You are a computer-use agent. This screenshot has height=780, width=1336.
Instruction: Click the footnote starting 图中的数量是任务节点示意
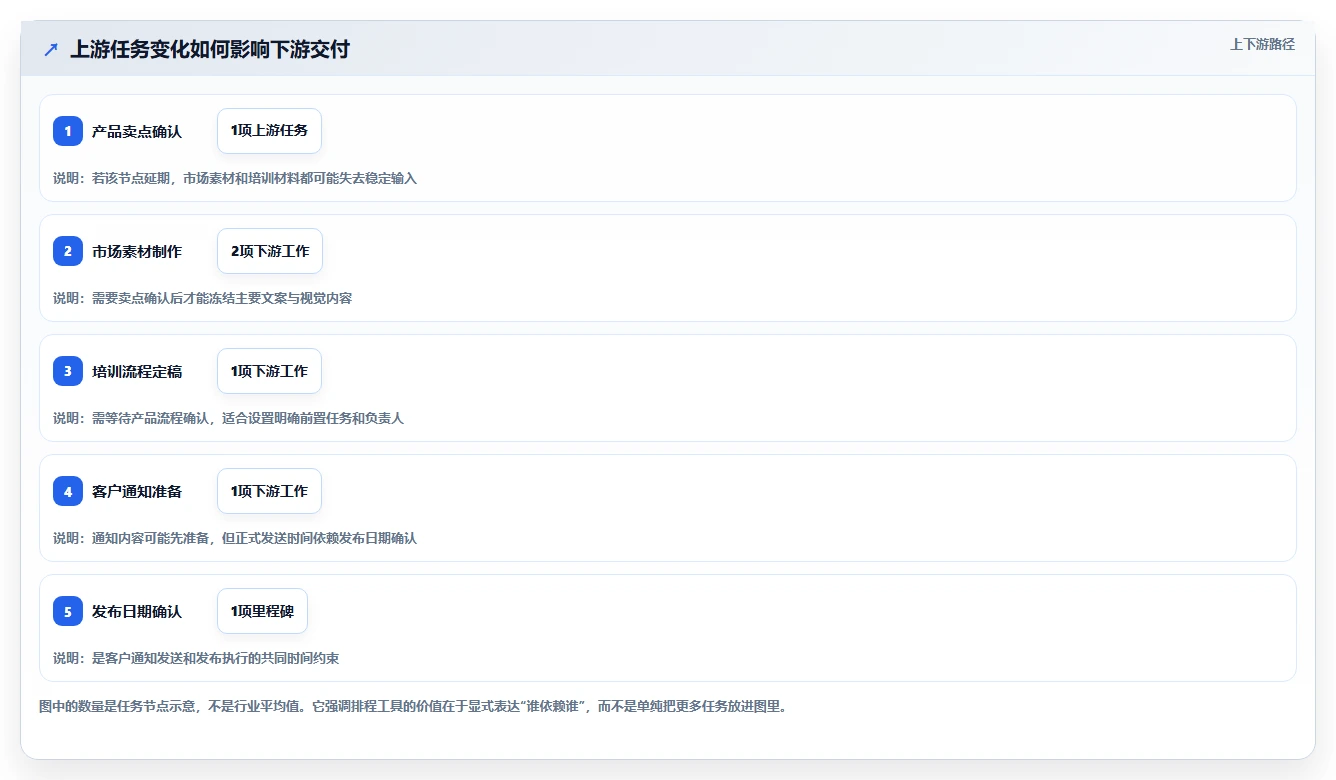click(413, 706)
